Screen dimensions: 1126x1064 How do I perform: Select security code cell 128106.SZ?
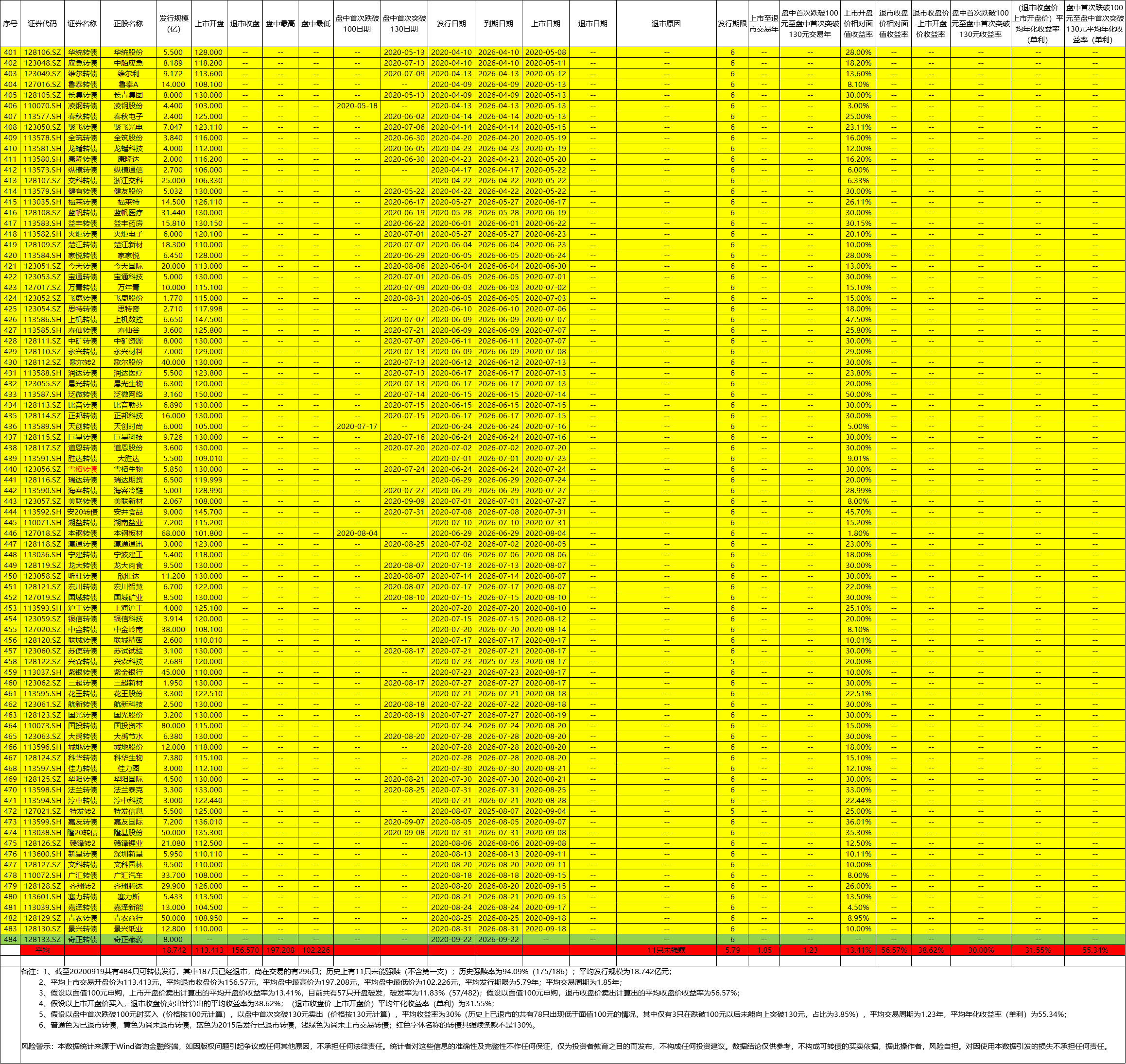pyautogui.click(x=42, y=52)
